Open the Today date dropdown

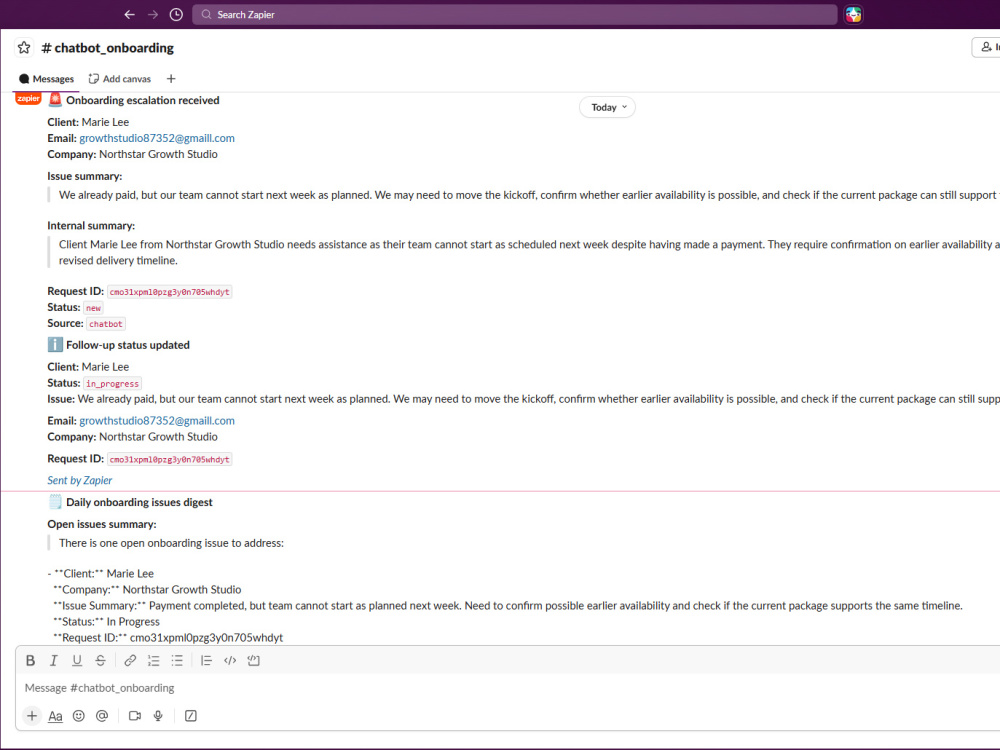[x=608, y=107]
